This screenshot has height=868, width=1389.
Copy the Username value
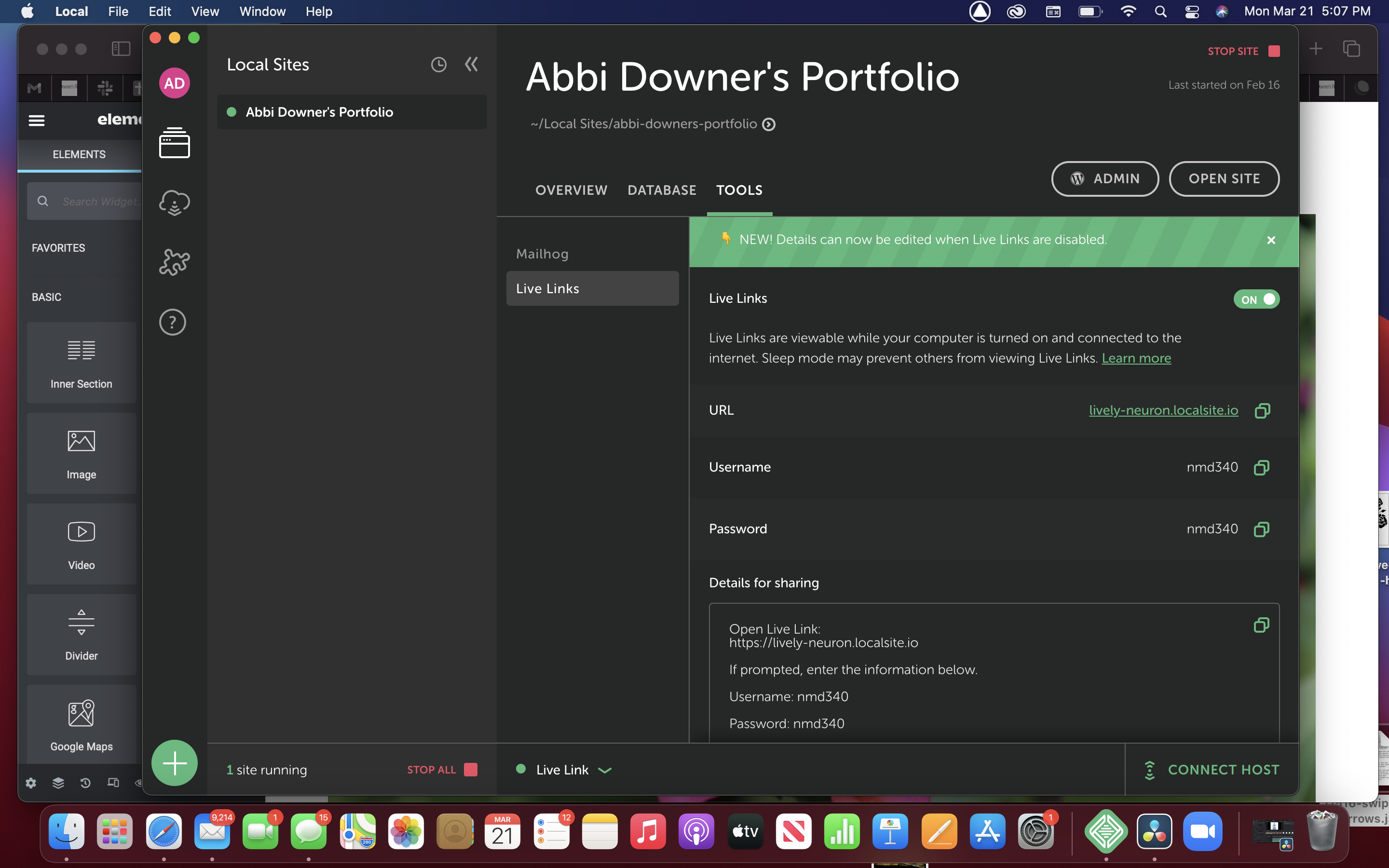click(1262, 467)
